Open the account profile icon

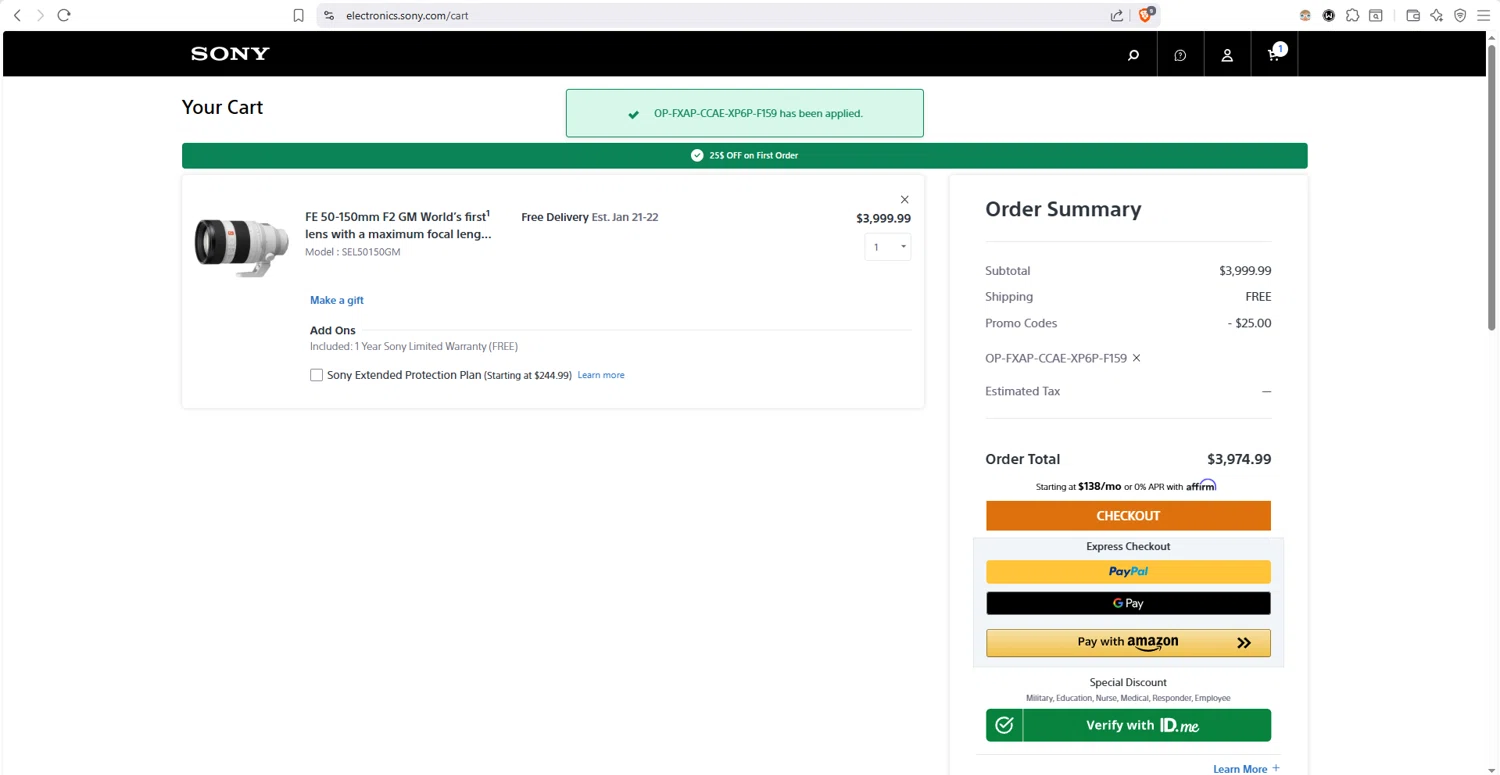tap(1227, 55)
